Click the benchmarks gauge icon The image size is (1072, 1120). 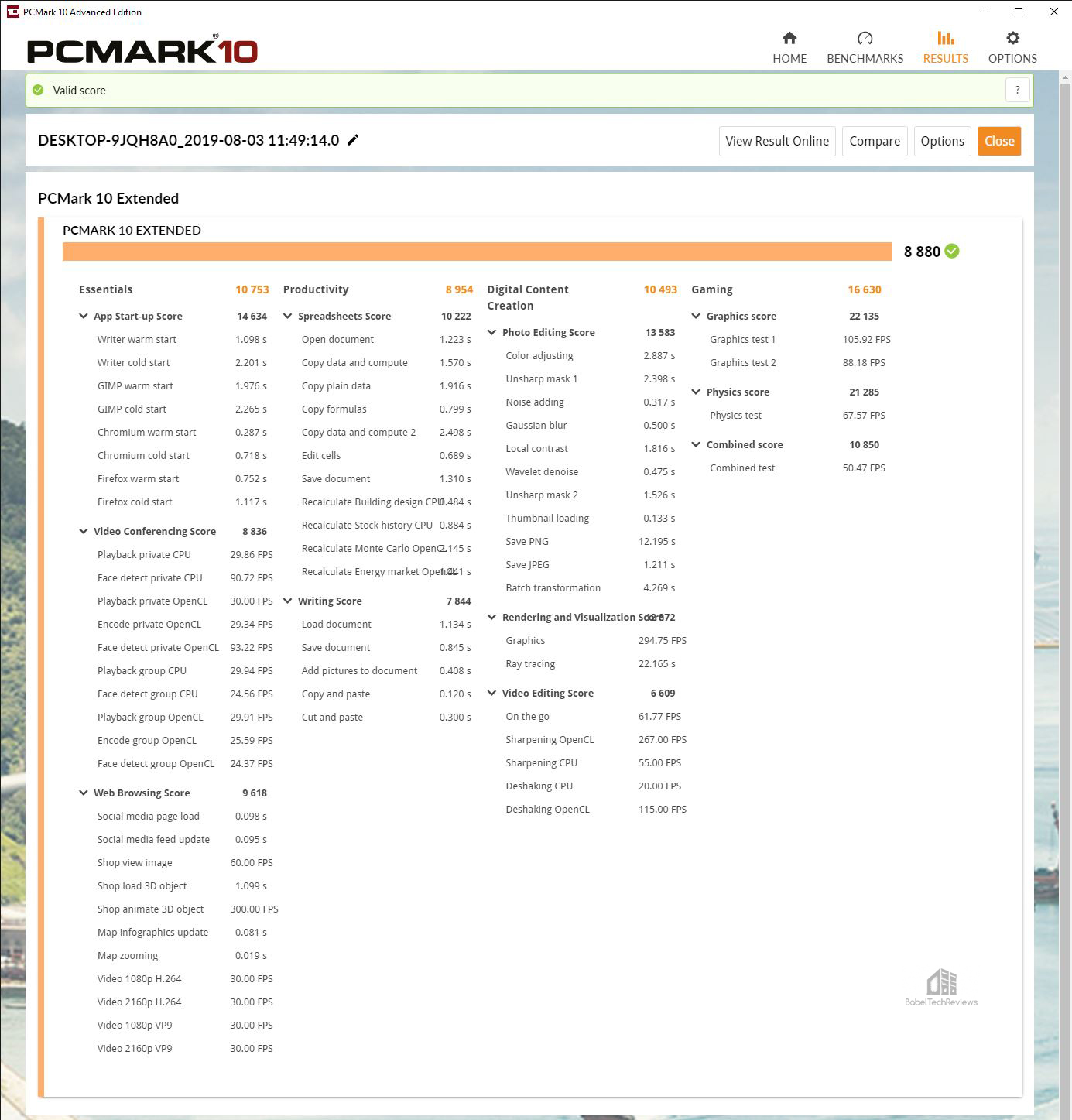pyautogui.click(x=865, y=38)
